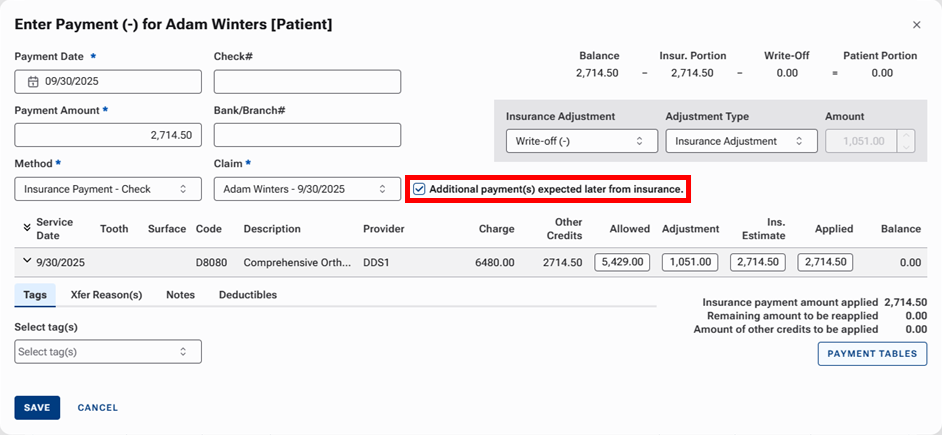
Task: Click the Amount stepper arrows
Action: pyautogui.click(x=905, y=141)
